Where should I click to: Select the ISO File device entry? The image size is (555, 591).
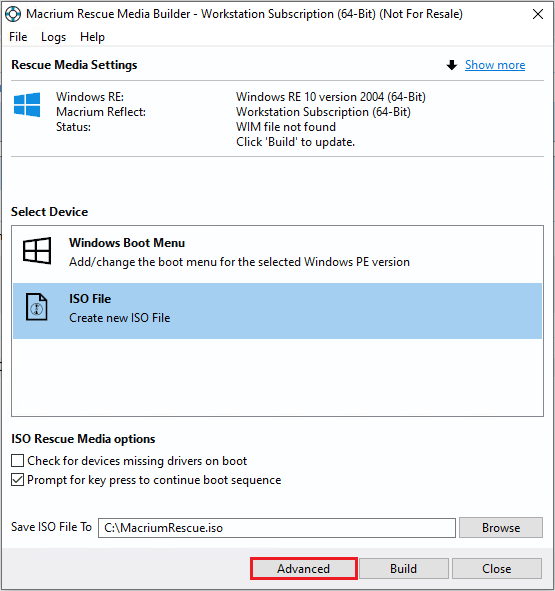tap(278, 311)
